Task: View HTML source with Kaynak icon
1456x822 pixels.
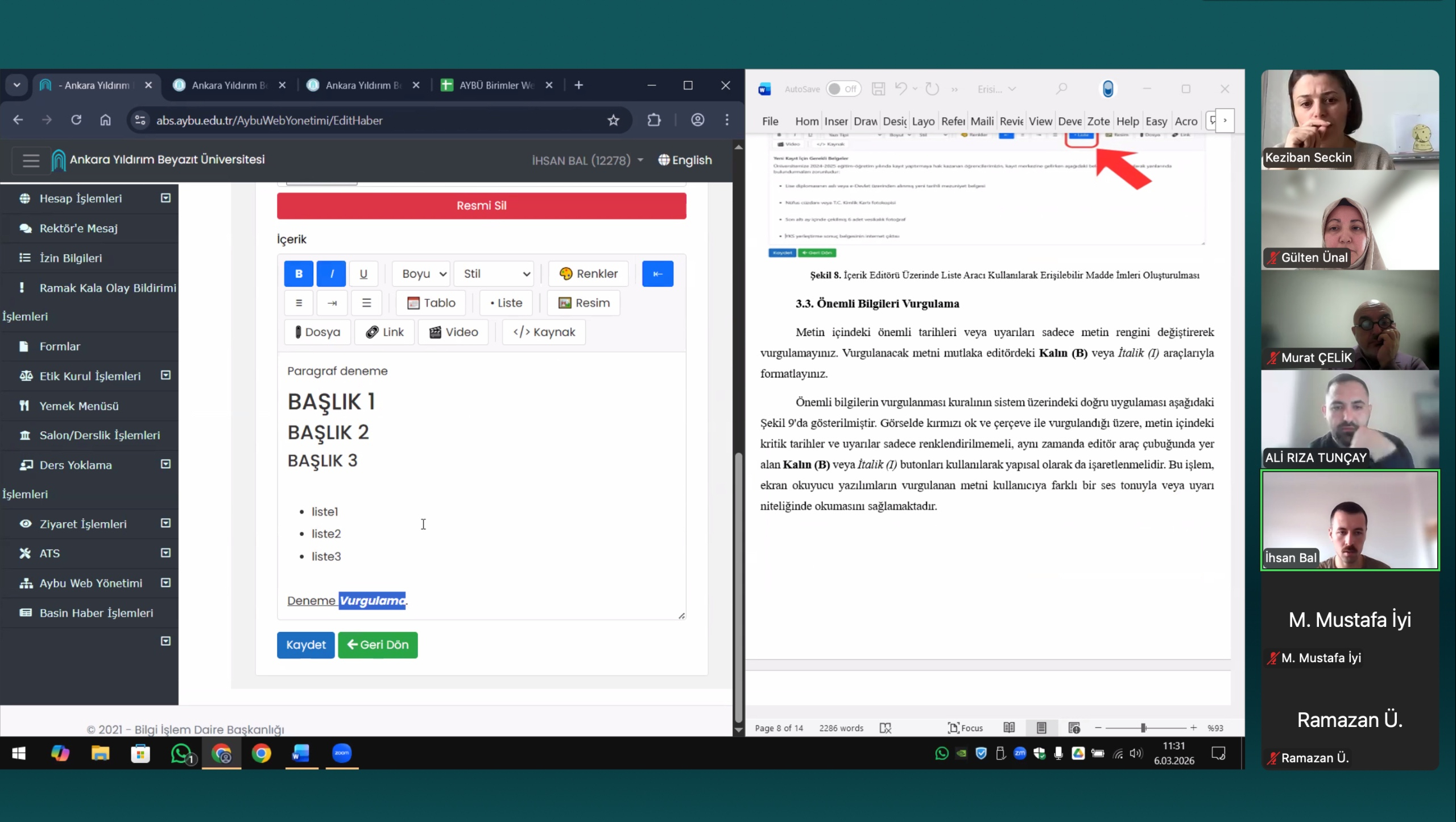Action: [x=544, y=332]
